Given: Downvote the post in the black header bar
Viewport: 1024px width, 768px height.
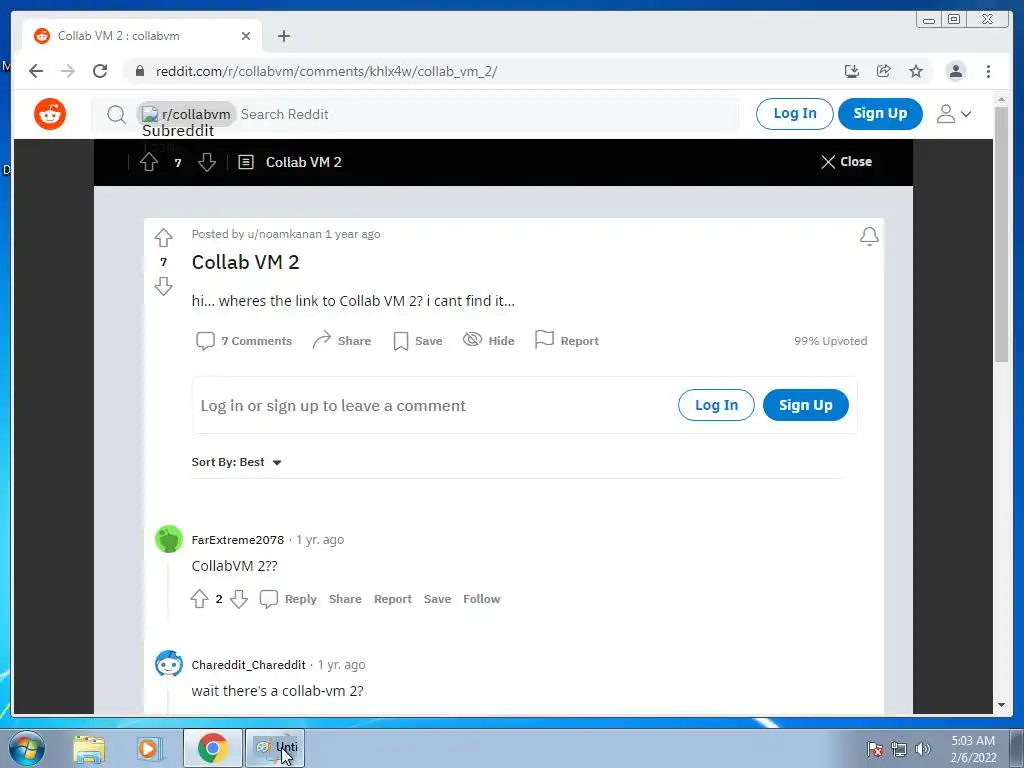Looking at the screenshot, I should pos(206,162).
